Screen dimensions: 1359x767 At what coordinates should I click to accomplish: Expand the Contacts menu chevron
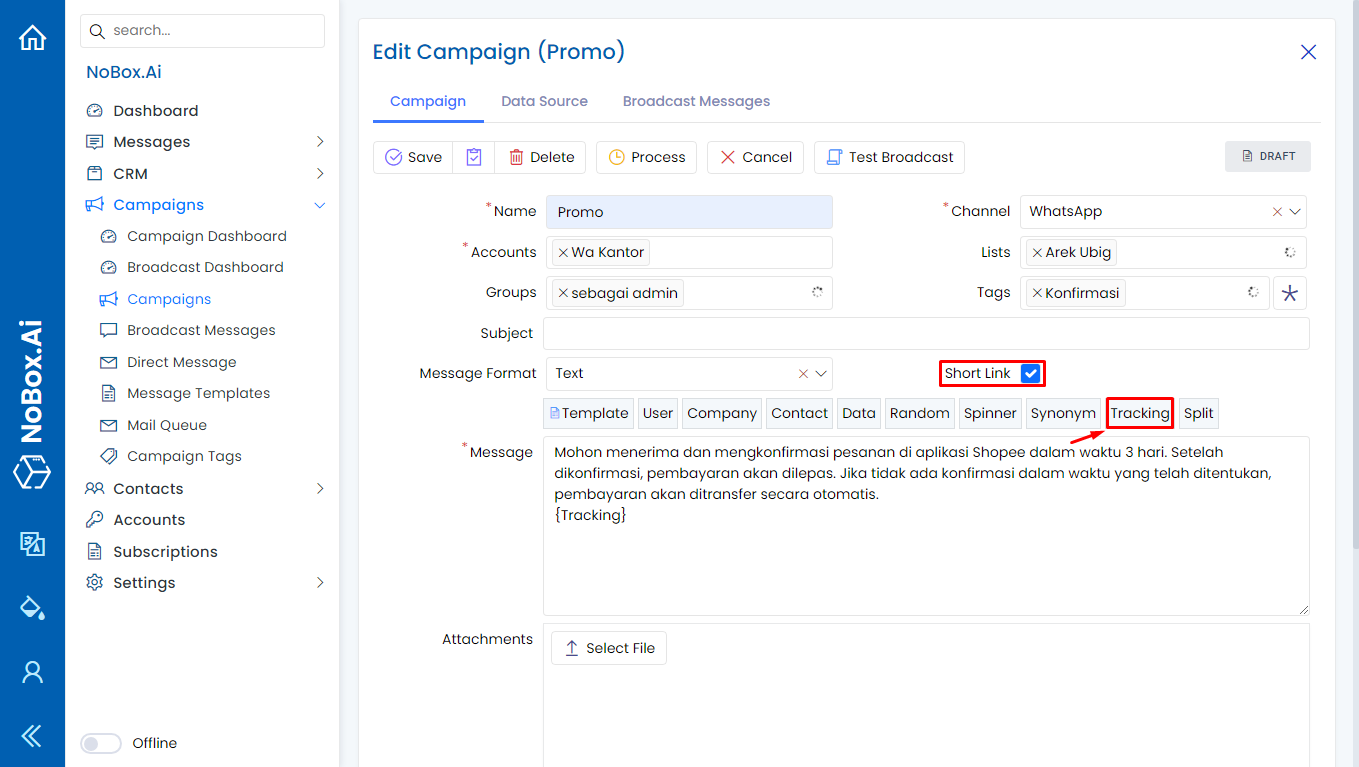tap(320, 489)
